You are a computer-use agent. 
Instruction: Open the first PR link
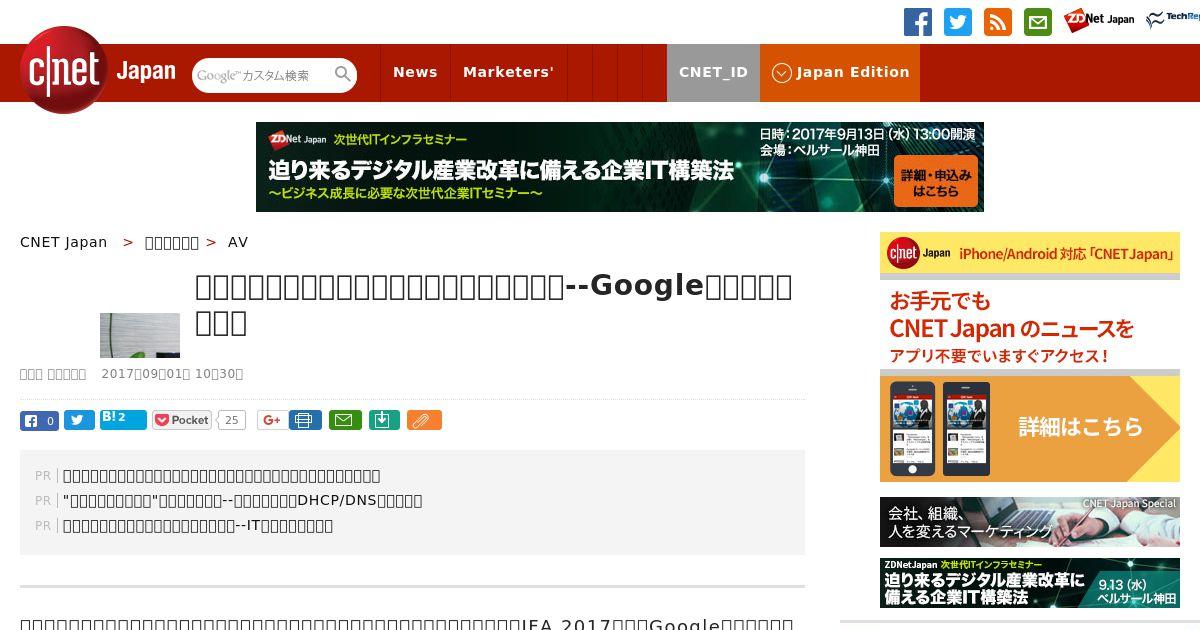(x=222, y=475)
